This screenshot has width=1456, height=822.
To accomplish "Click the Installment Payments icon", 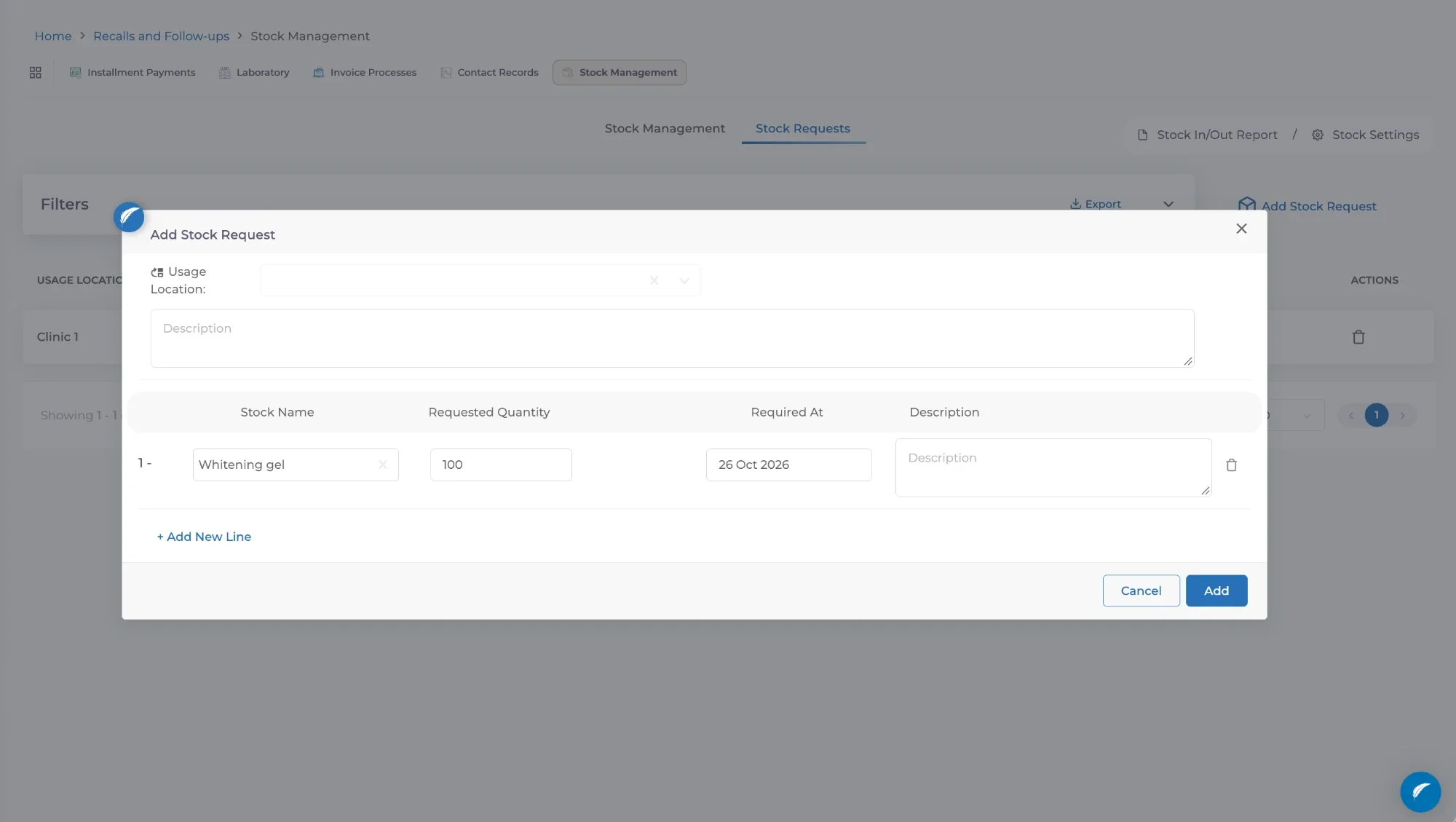I will pyautogui.click(x=75, y=73).
